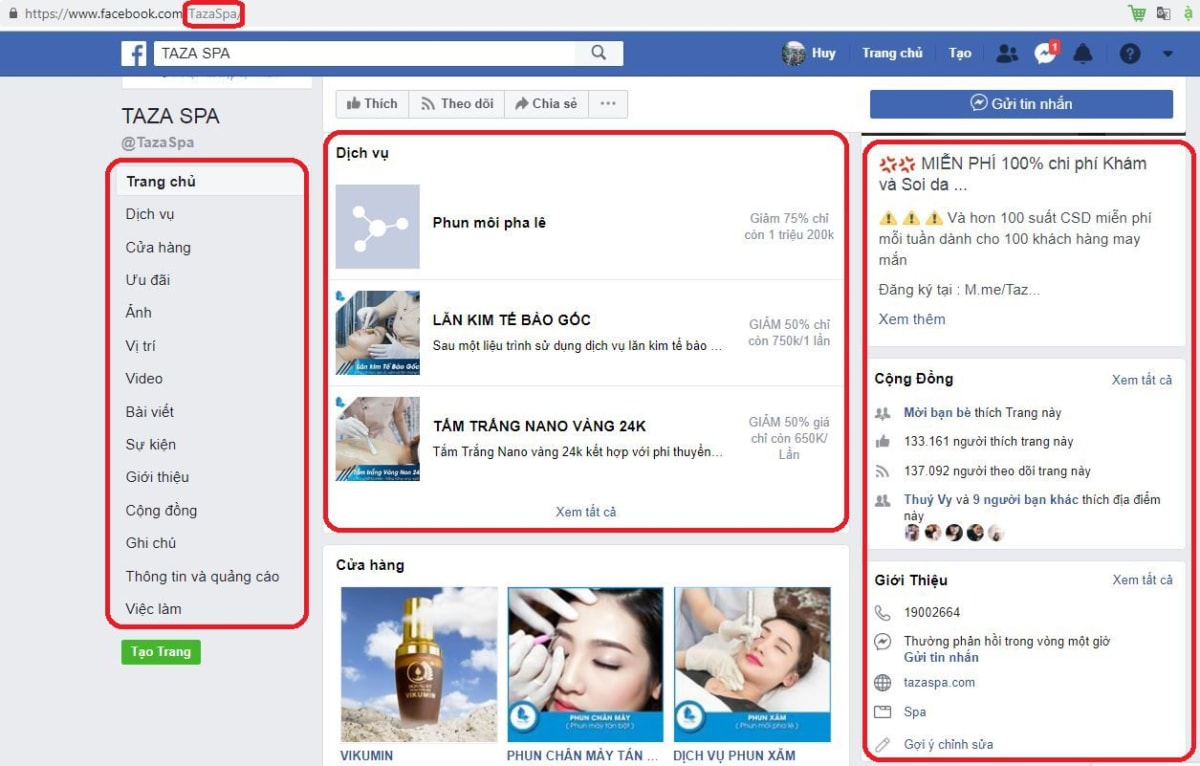The height and width of the screenshot is (766, 1200).
Task: Open tazaspa.com website link
Action: 939,683
